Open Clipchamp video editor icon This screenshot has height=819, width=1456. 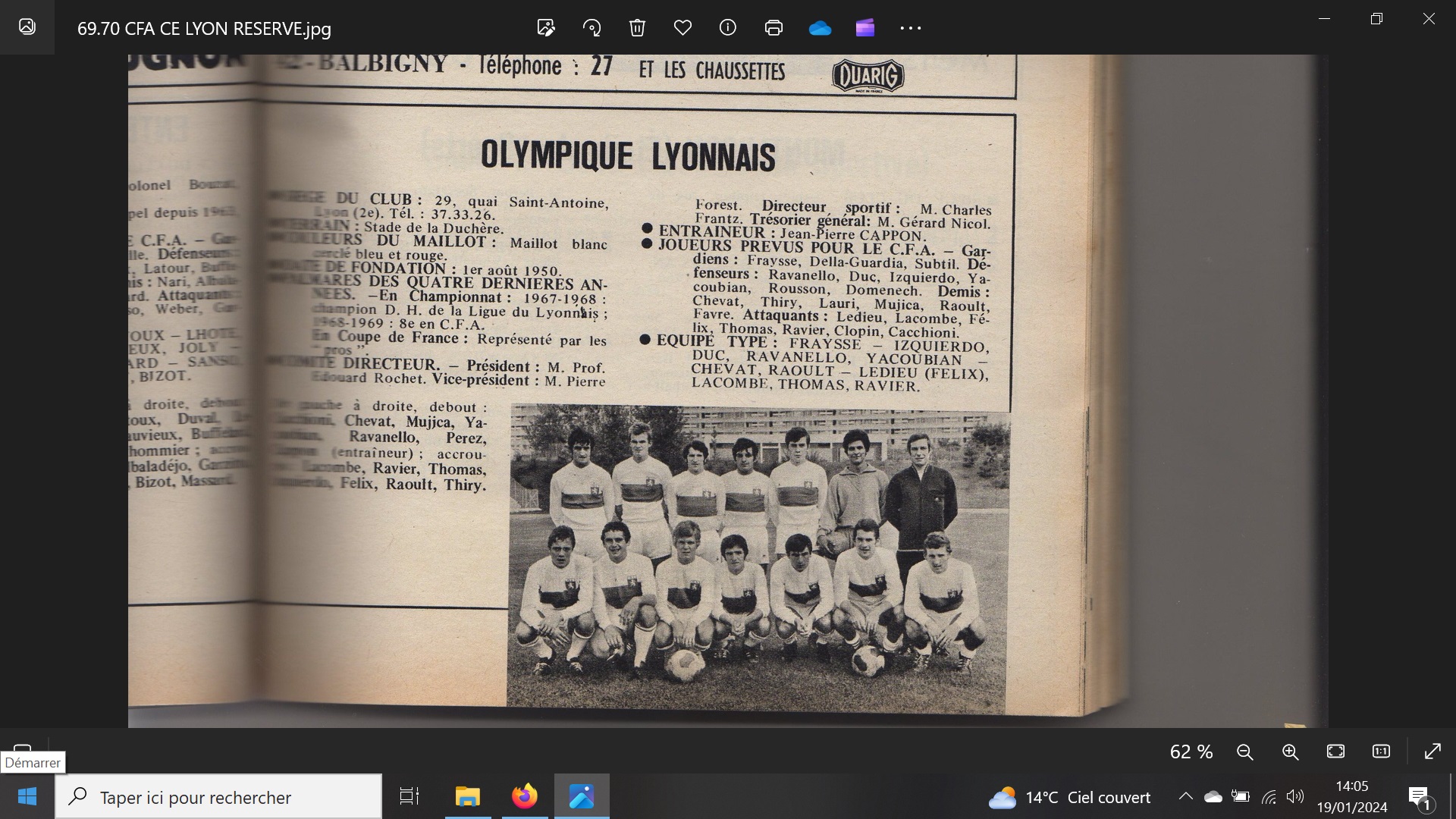click(x=865, y=28)
